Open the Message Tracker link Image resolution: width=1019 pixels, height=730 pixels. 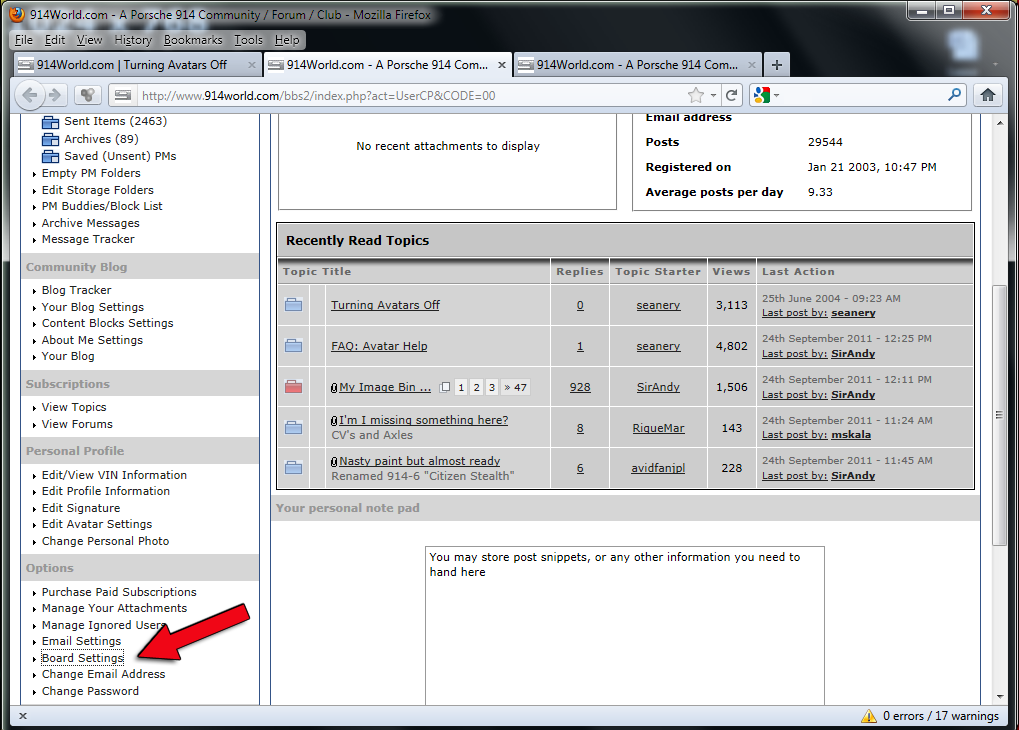click(88, 239)
